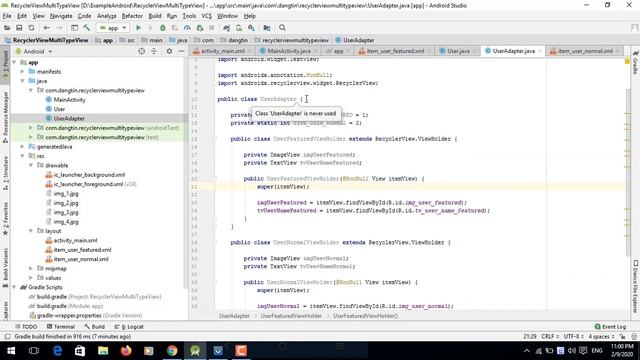Click the UTF-8 encoding in status bar
The image size is (640, 360).
click(573, 337)
